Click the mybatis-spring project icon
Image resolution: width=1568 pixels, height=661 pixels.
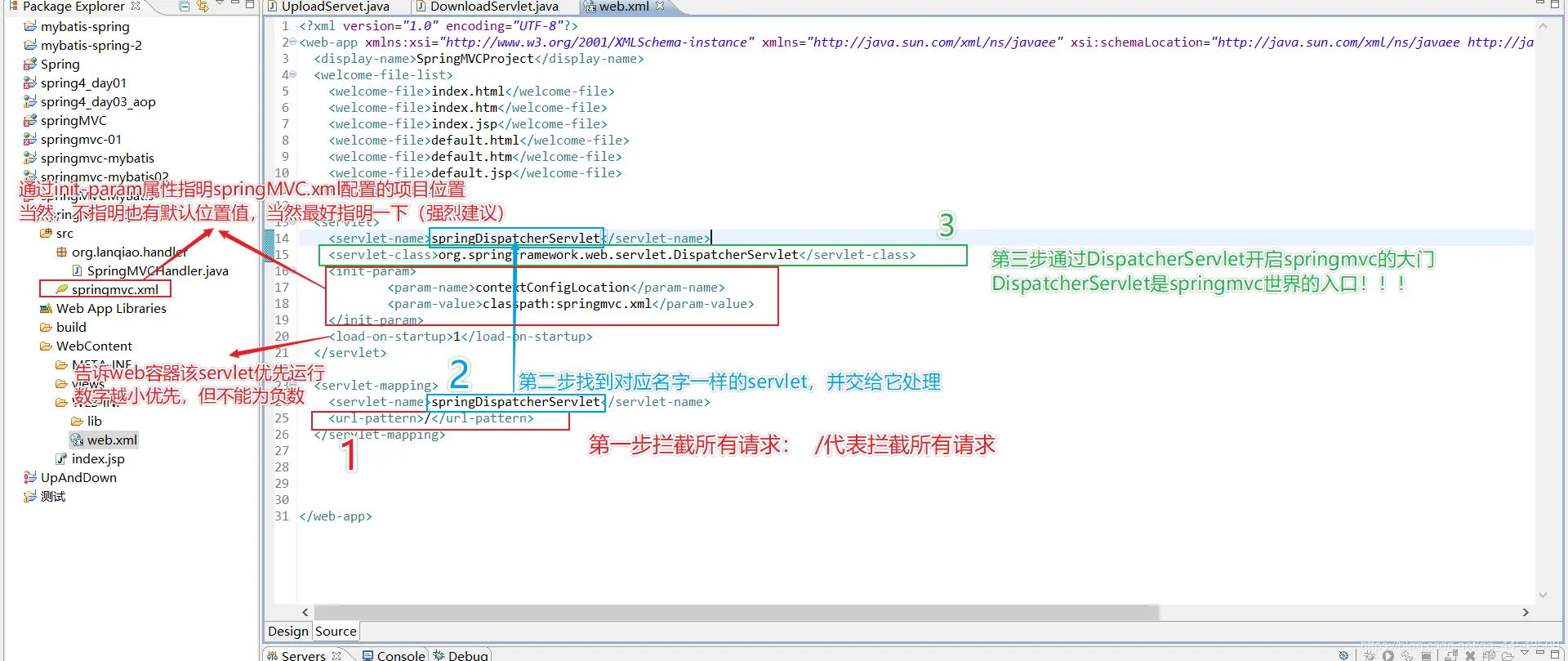point(30,26)
